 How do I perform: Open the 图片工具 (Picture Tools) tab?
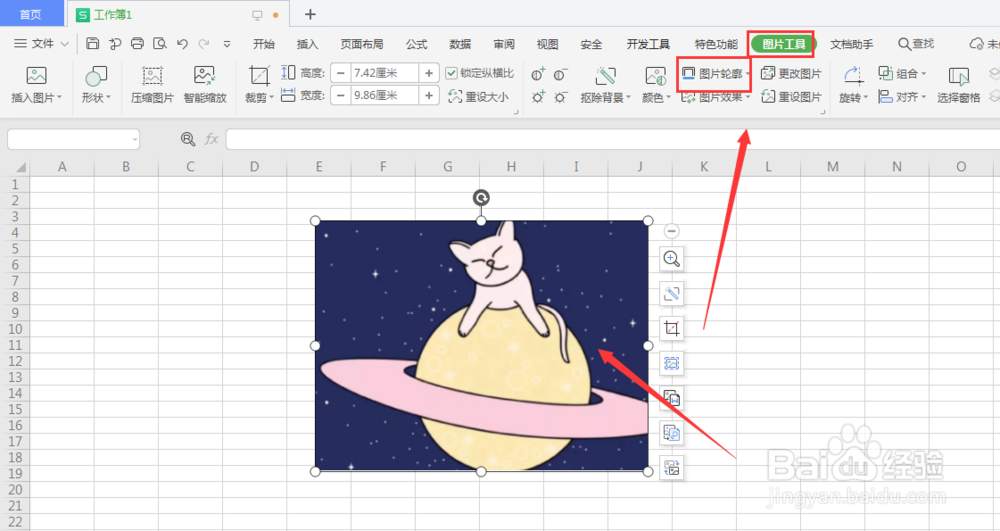(x=783, y=44)
